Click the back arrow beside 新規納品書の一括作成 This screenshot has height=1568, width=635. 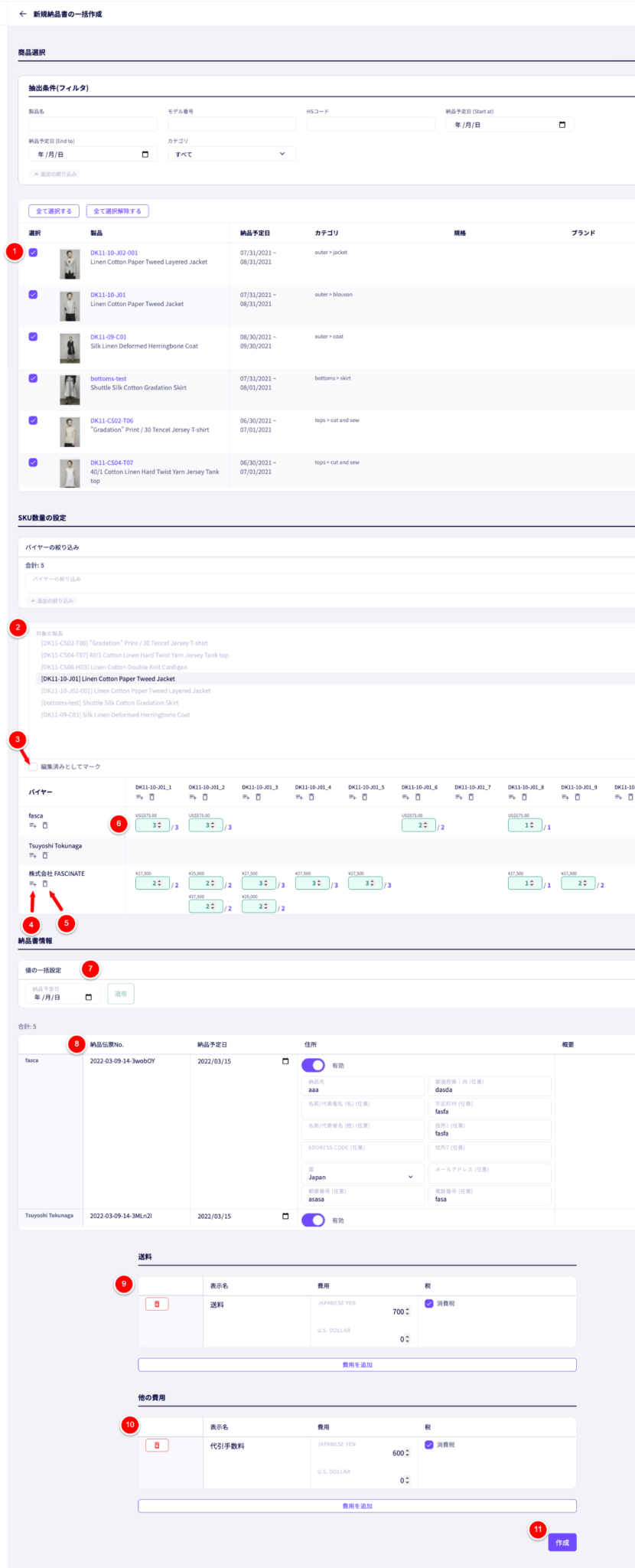click(x=23, y=14)
